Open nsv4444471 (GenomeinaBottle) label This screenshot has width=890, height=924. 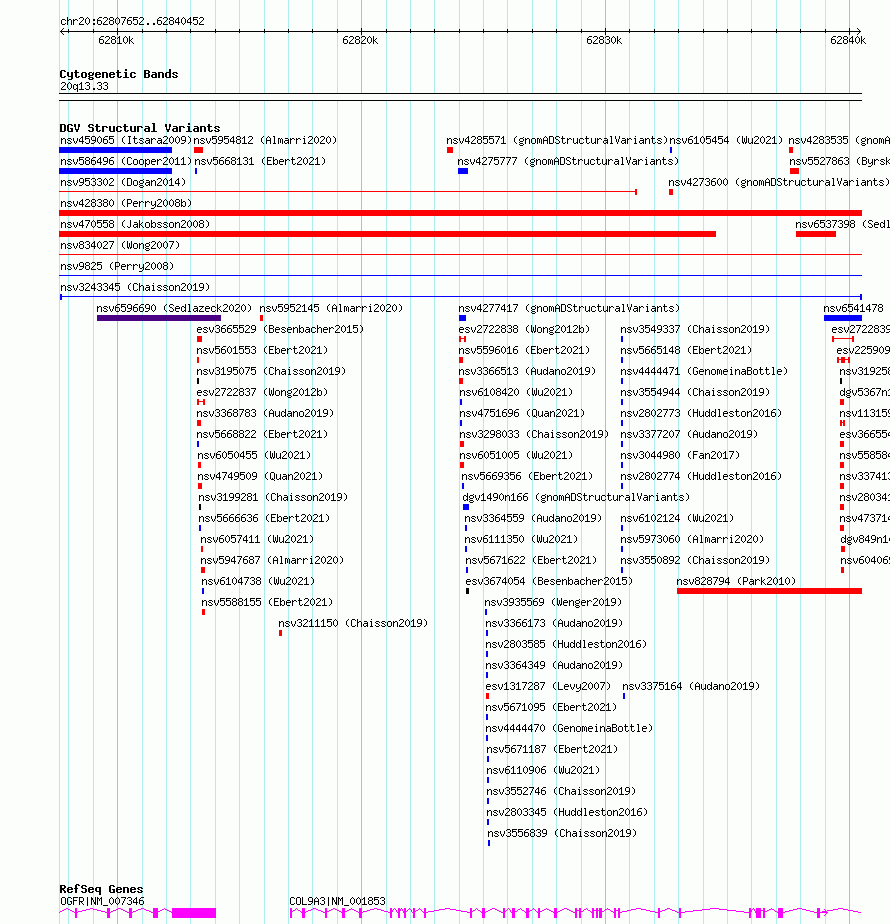(x=704, y=371)
